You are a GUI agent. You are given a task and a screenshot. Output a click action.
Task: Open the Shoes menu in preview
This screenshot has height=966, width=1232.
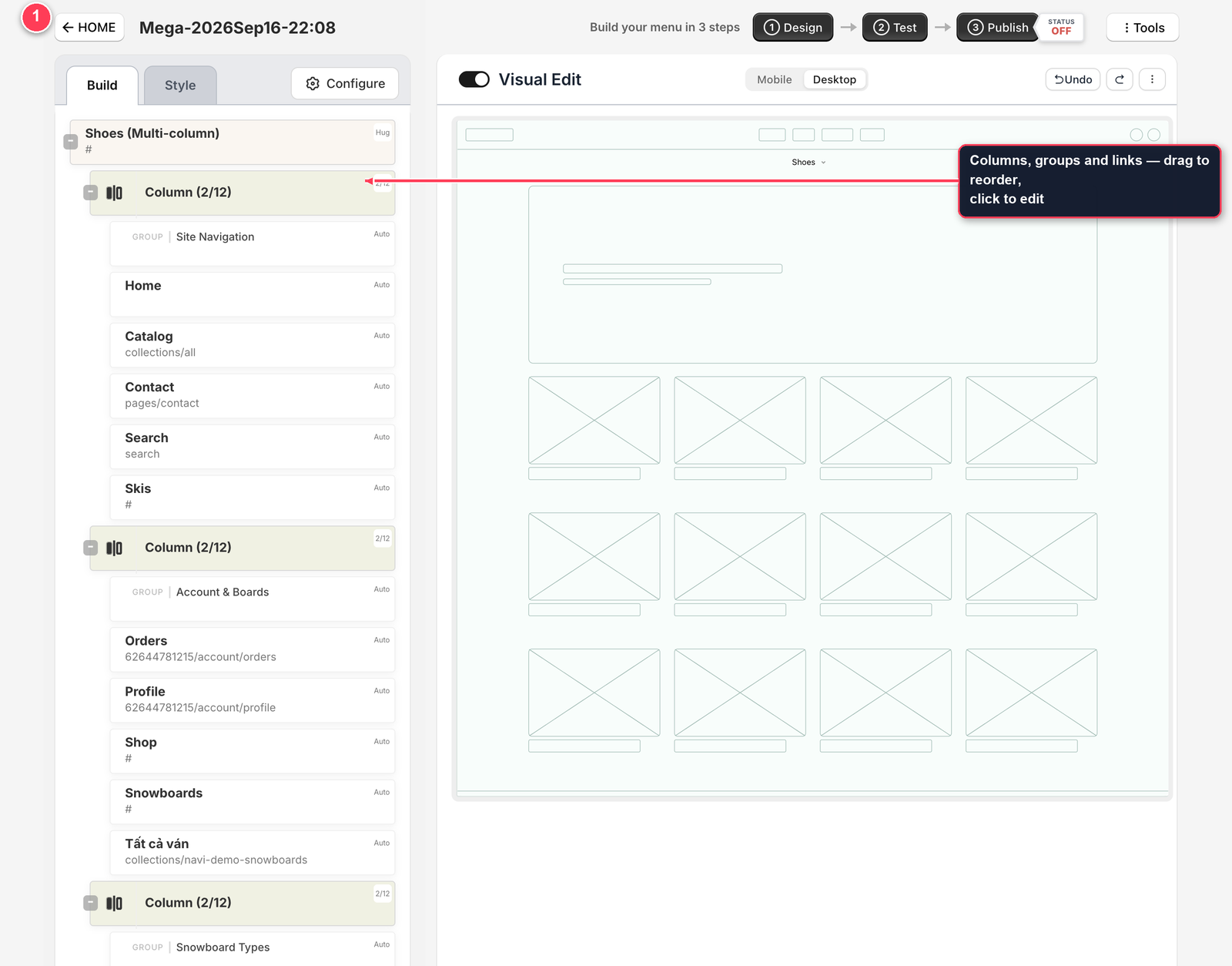808,163
